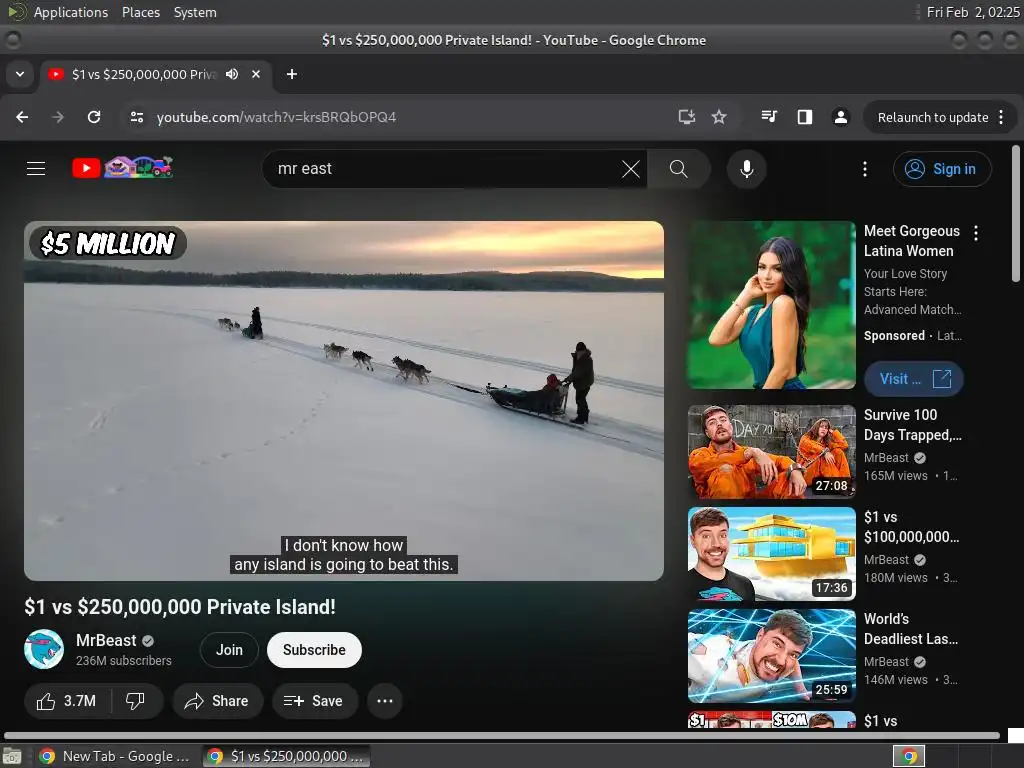This screenshot has width=1024, height=768.
Task: Click the Join membership button
Action: tap(229, 650)
